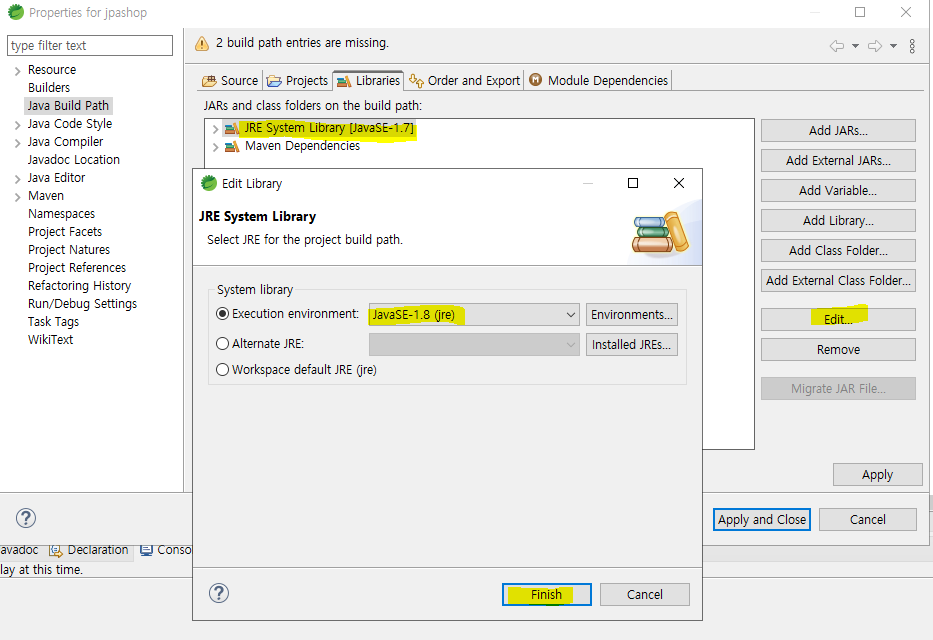Click the Add JARs... button
The width and height of the screenshot is (933, 640).
838,130
